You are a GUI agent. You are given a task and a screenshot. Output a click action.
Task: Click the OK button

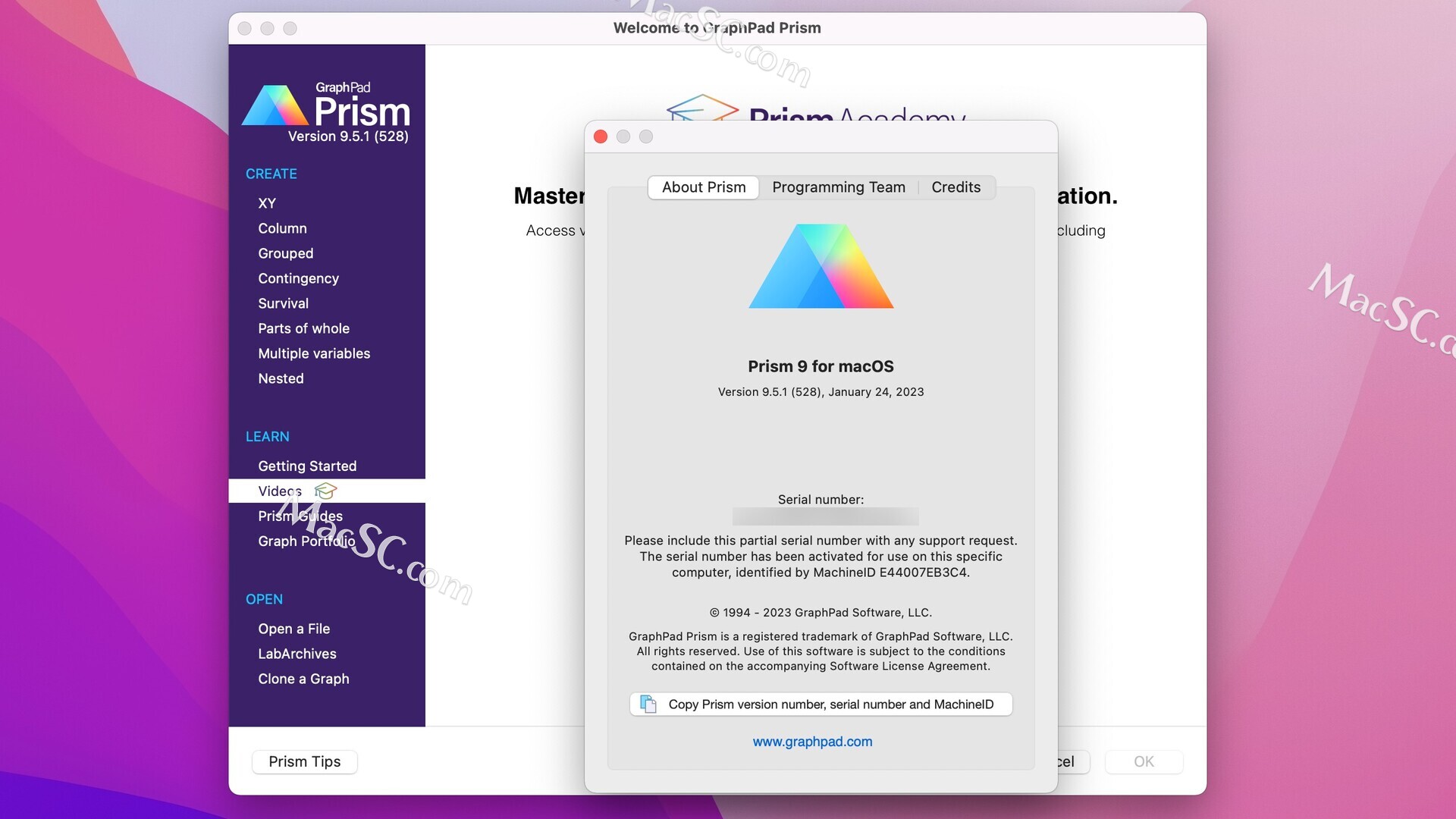[1144, 761]
